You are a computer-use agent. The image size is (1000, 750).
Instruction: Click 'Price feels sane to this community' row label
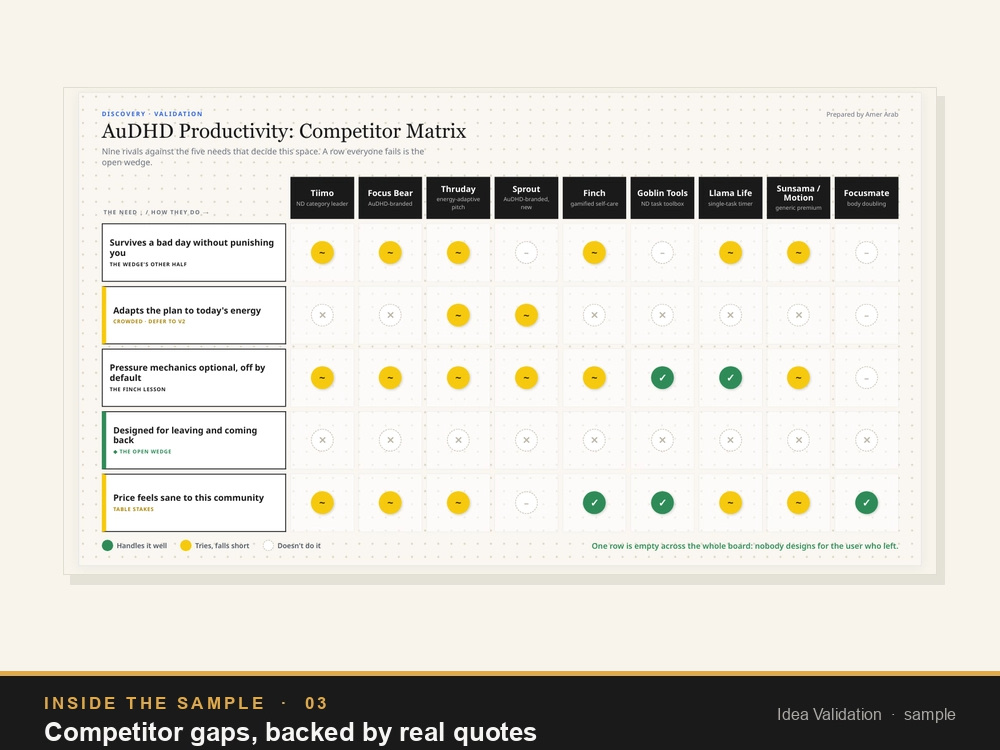(x=194, y=503)
